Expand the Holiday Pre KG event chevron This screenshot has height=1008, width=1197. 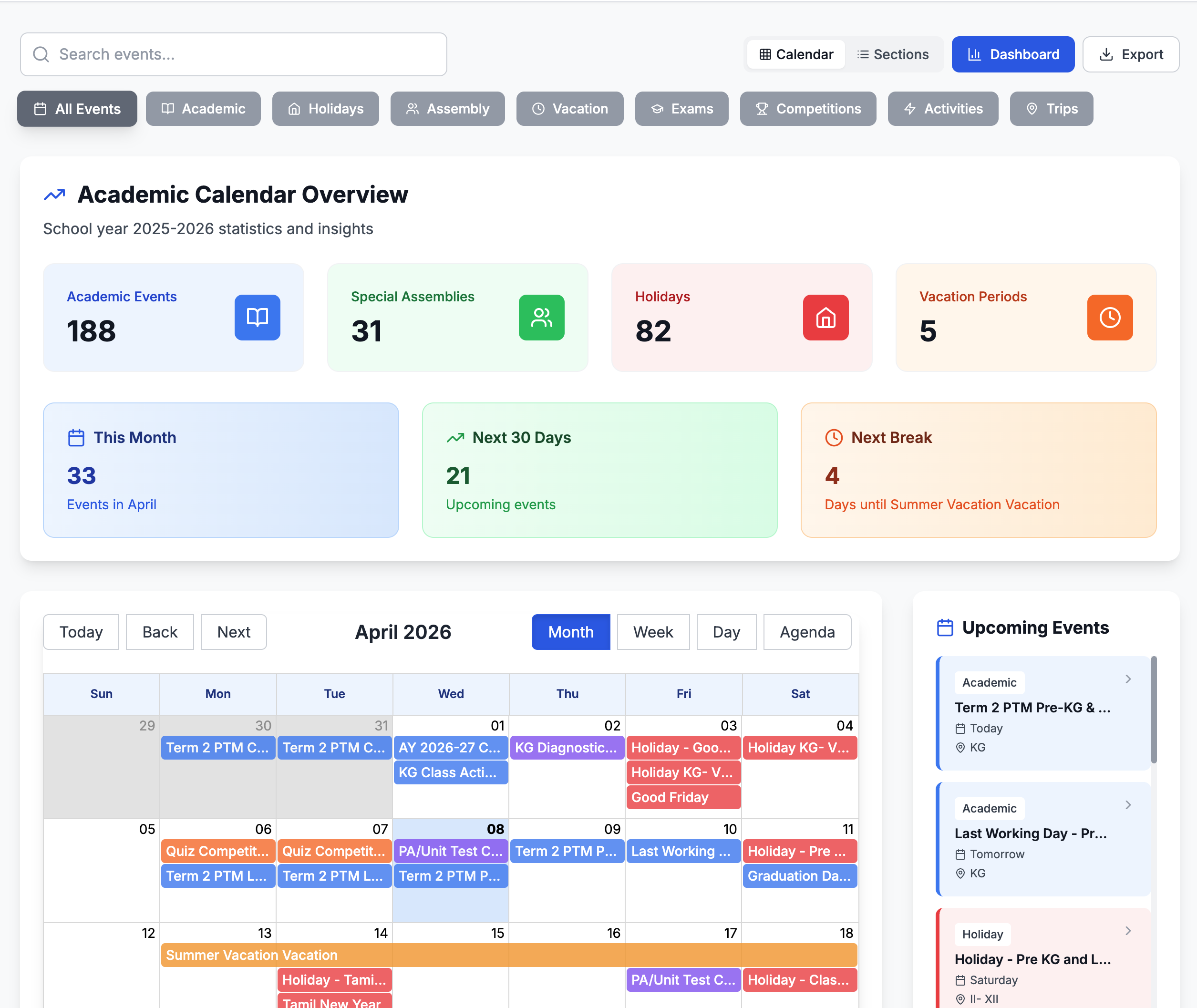[1127, 930]
